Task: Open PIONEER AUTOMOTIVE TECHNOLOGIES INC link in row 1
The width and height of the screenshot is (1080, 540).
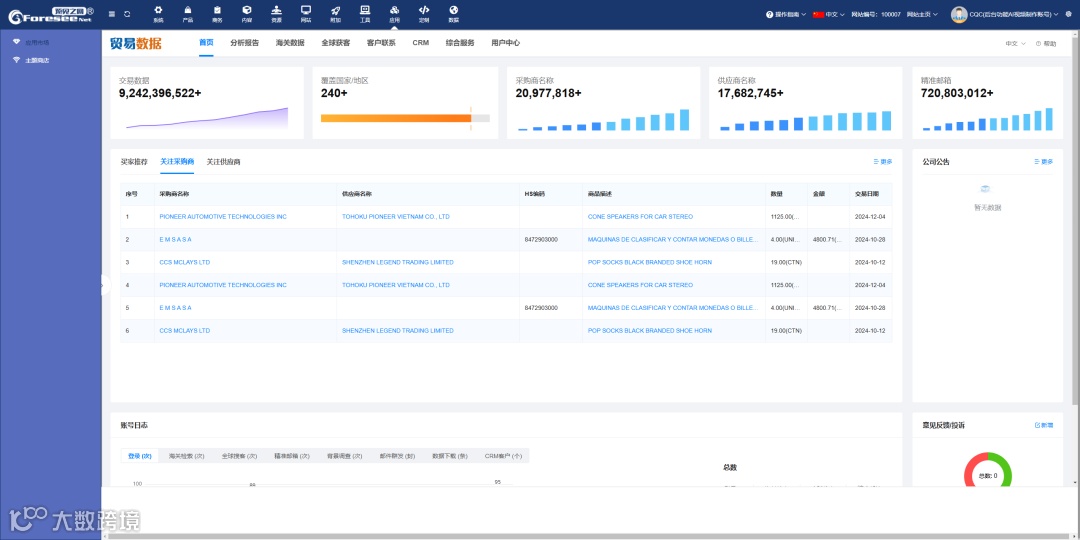Action: pyautogui.click(x=222, y=217)
